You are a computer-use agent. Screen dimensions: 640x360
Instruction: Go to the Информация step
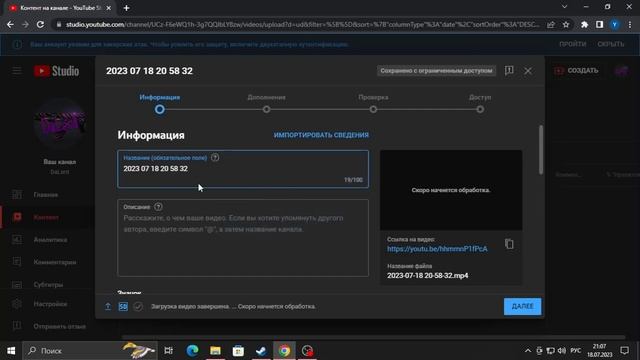pos(160,104)
